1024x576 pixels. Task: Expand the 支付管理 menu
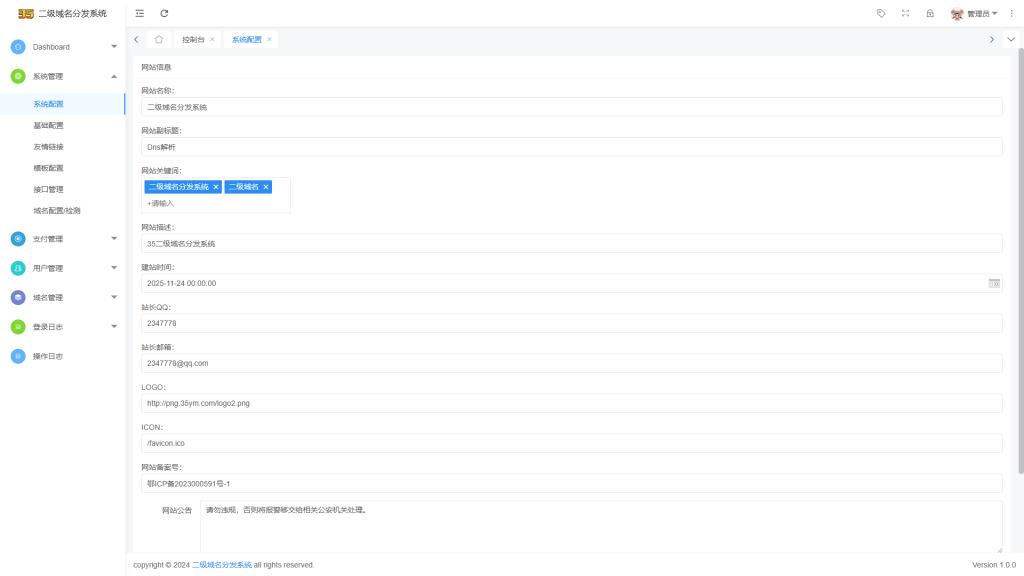point(62,239)
